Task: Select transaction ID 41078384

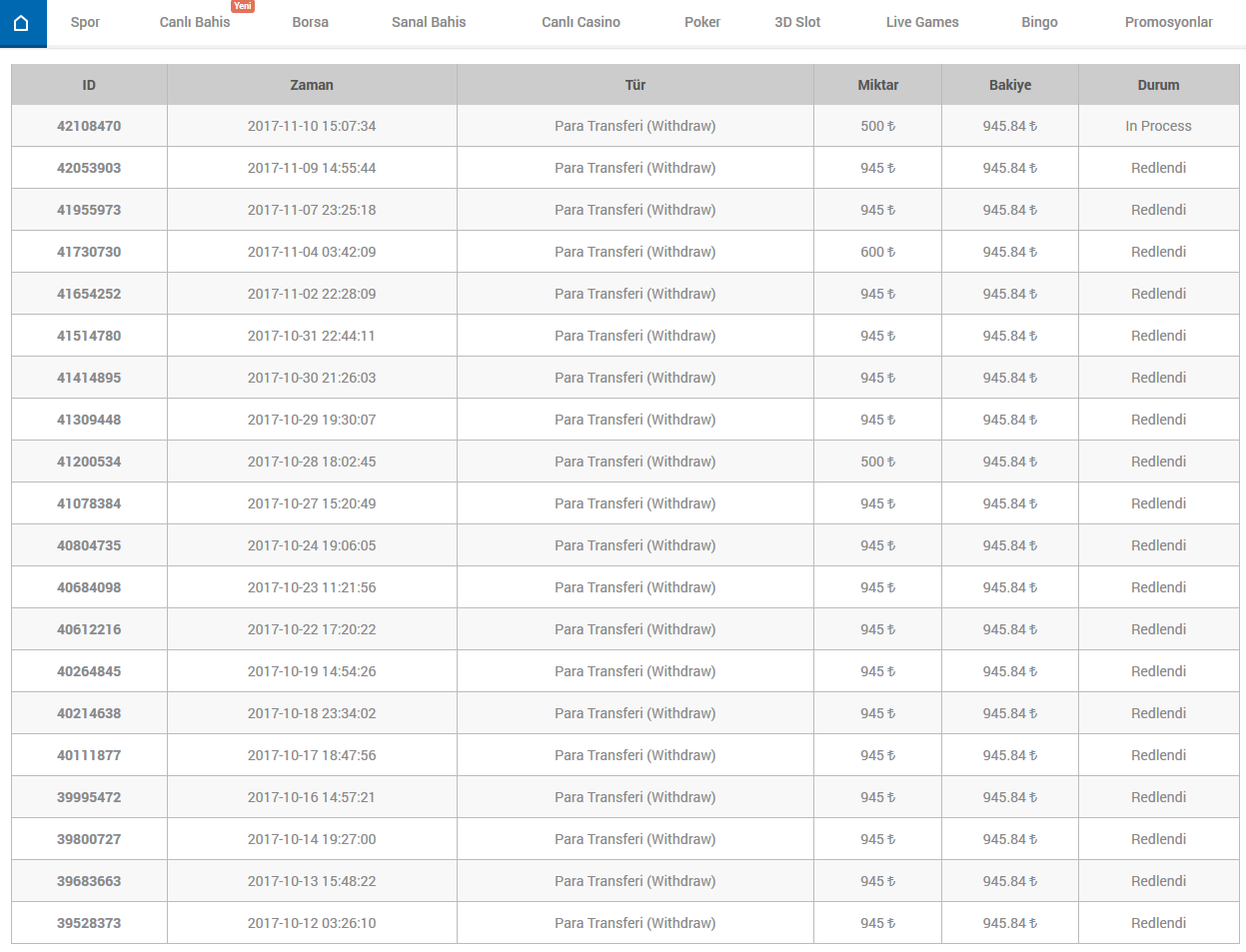Action: point(89,503)
